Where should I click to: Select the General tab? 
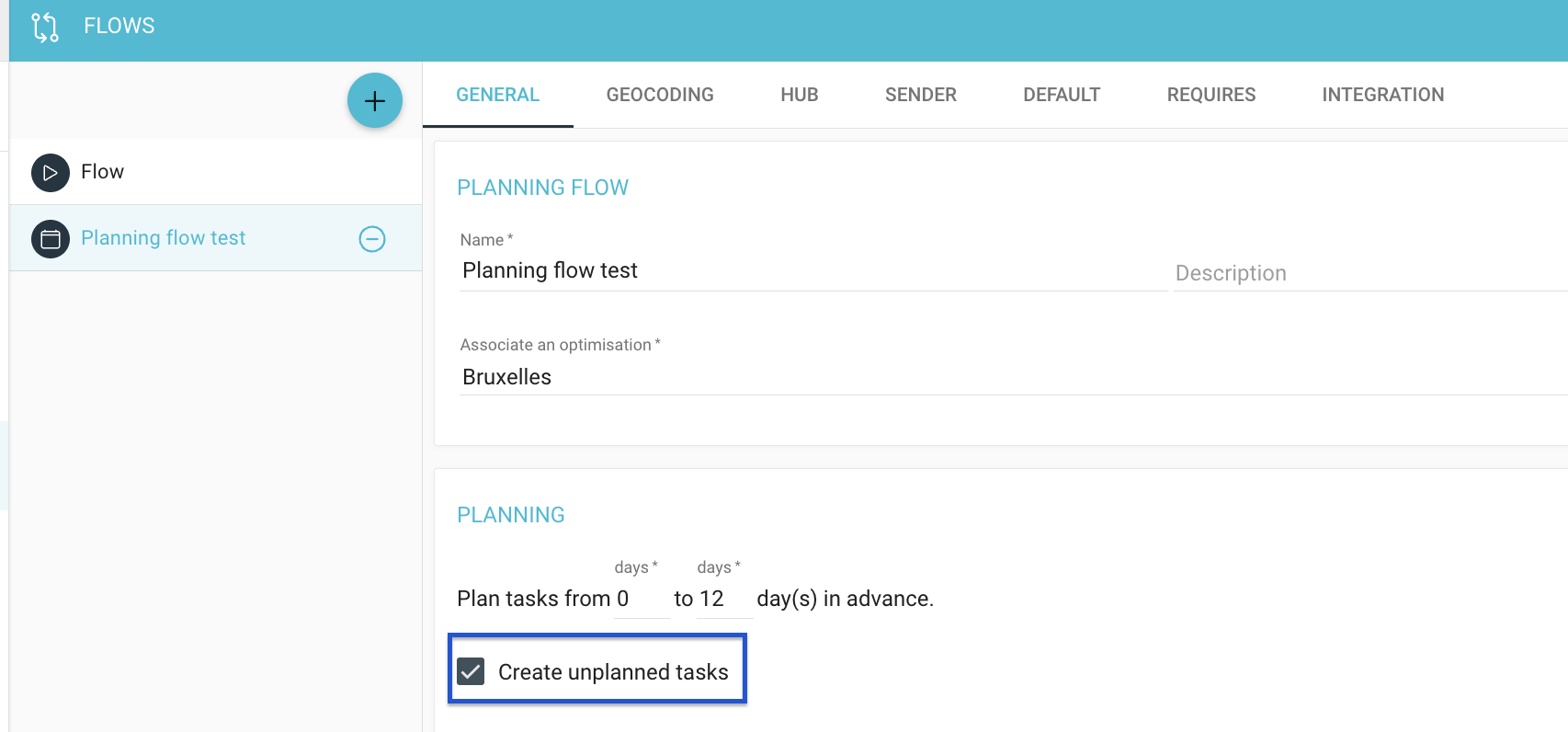coord(498,95)
